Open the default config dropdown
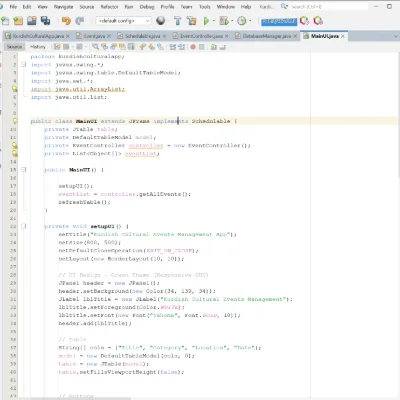The image size is (400, 400). 123,21
